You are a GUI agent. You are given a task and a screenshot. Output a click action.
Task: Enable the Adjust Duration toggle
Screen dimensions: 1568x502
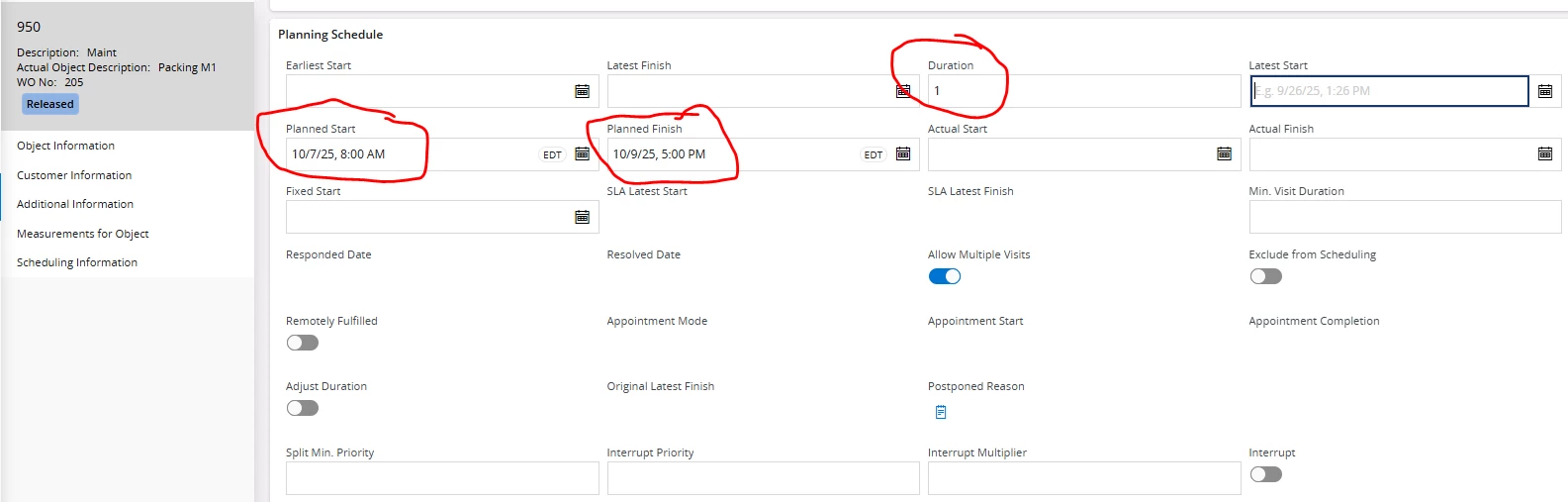303,408
